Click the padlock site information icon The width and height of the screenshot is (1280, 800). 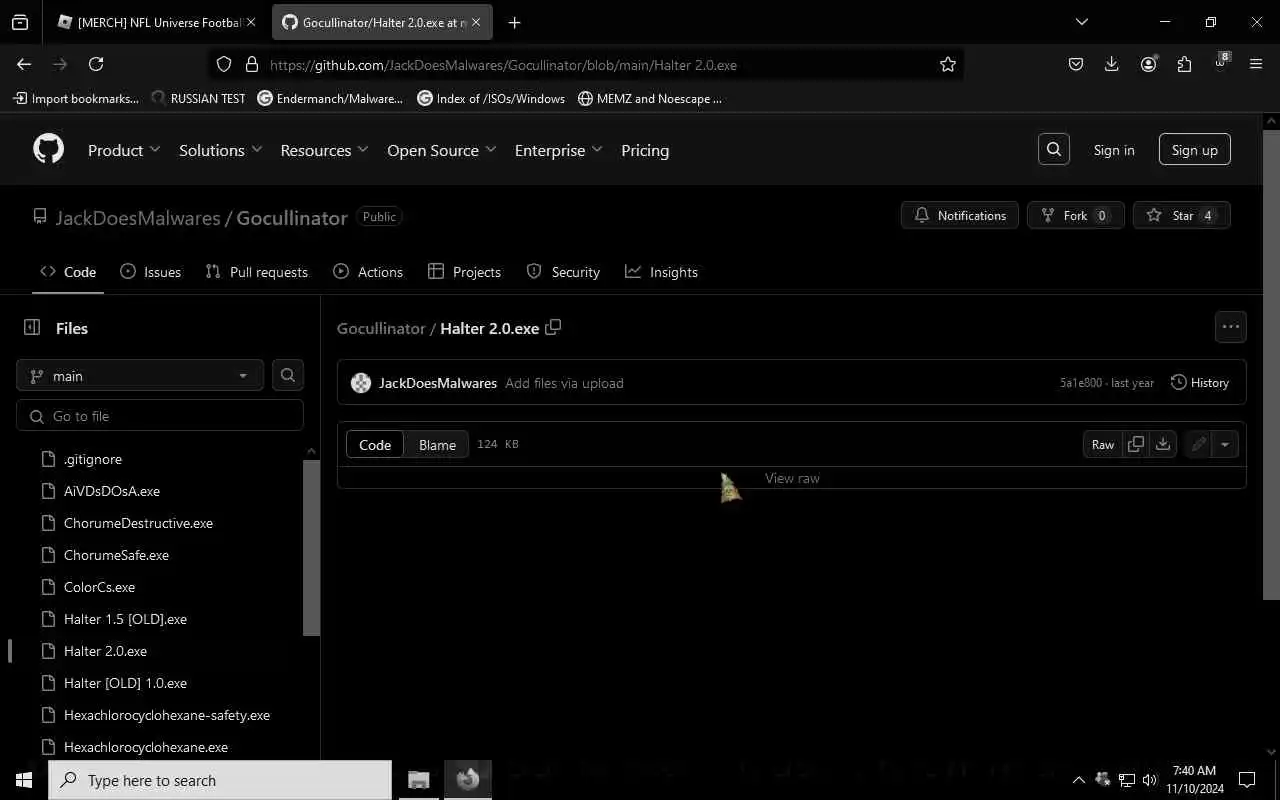[x=251, y=64]
